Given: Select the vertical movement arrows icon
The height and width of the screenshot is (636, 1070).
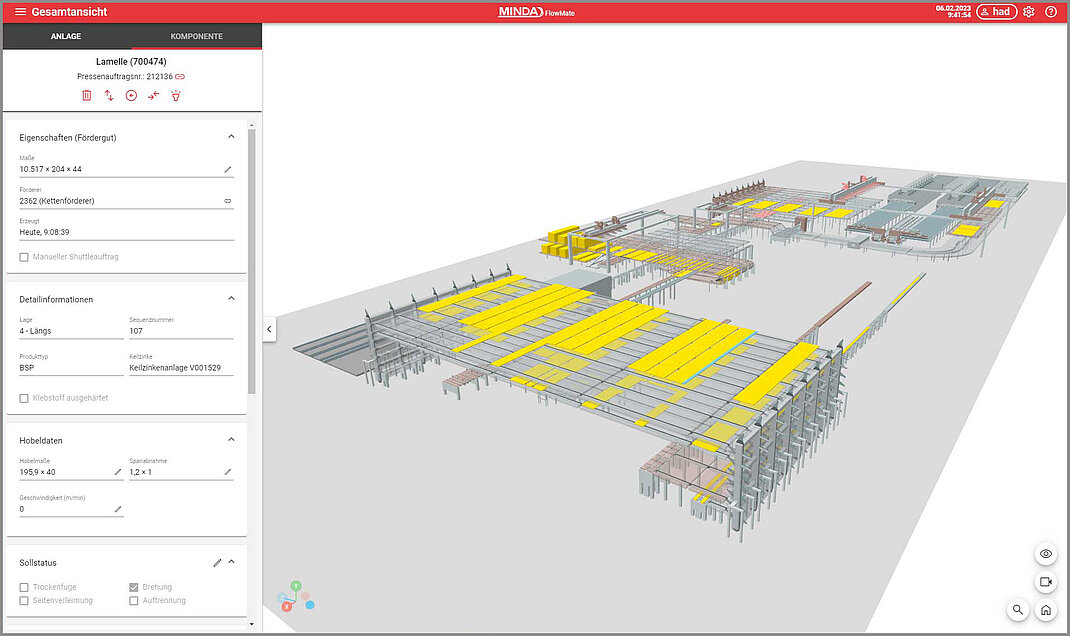Looking at the screenshot, I should point(109,95).
